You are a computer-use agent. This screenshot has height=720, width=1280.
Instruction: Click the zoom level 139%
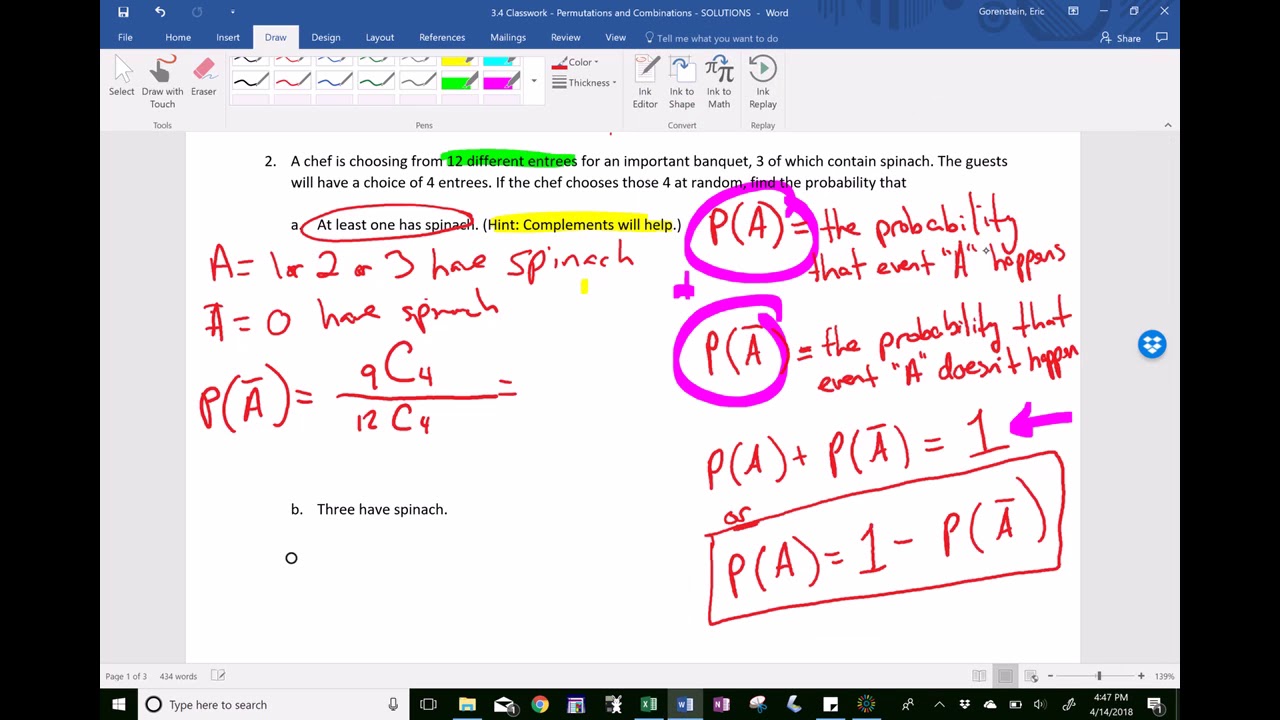tap(1164, 676)
